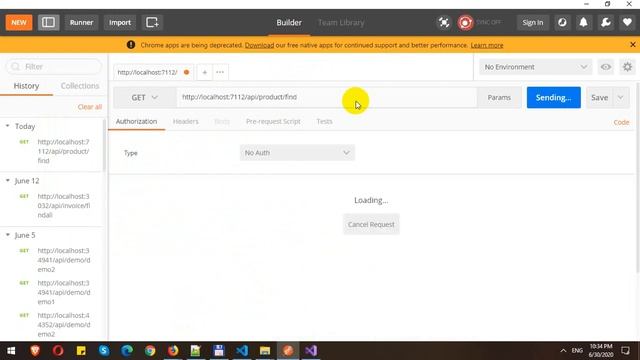Open the Code snippet link

point(621,122)
